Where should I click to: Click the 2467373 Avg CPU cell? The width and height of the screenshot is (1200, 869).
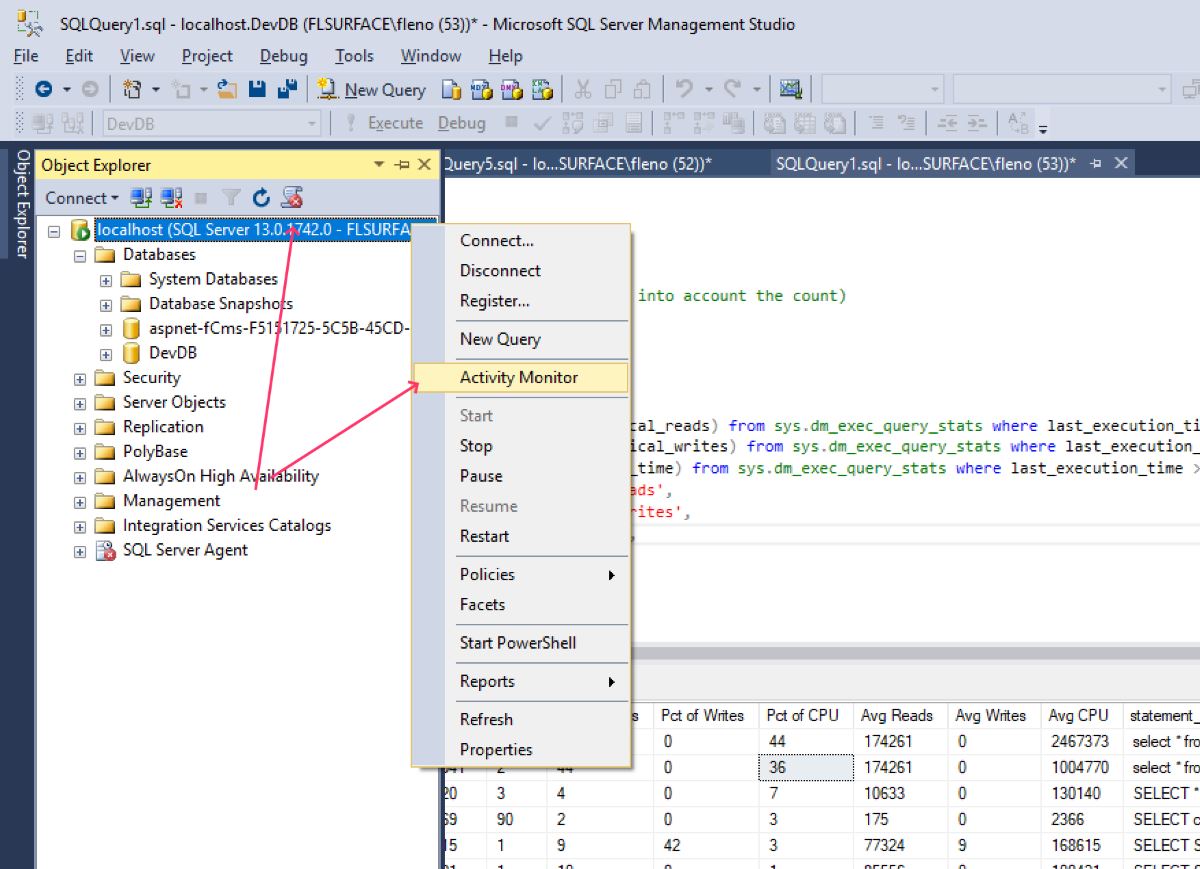point(1081,742)
